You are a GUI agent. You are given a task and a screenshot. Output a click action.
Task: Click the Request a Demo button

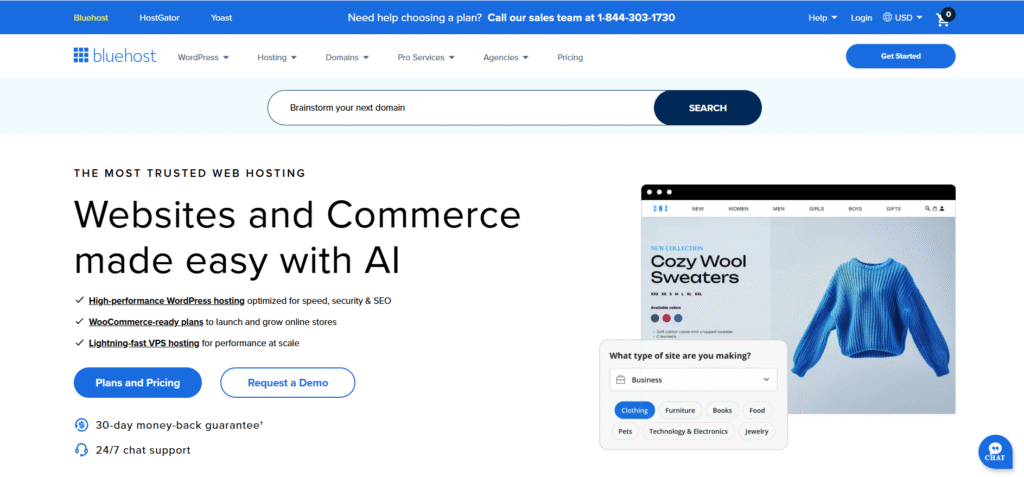287,382
